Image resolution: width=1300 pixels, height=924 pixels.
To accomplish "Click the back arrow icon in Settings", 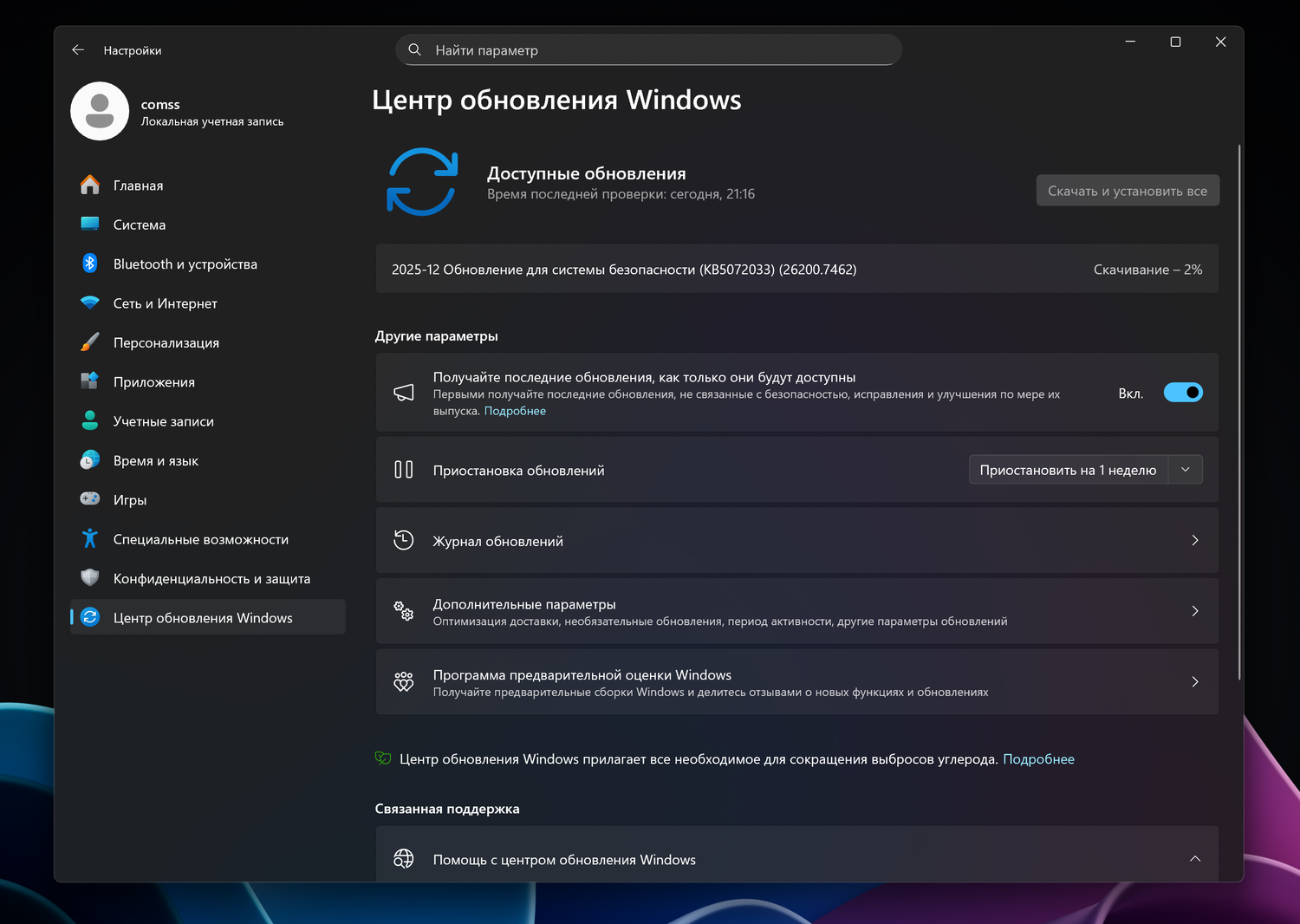I will pos(78,50).
